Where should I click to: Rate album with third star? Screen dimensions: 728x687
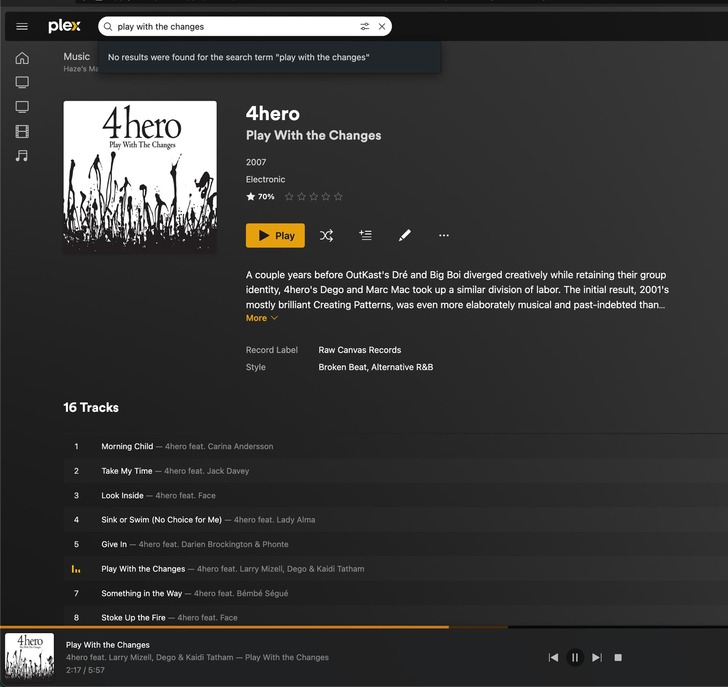(314, 197)
